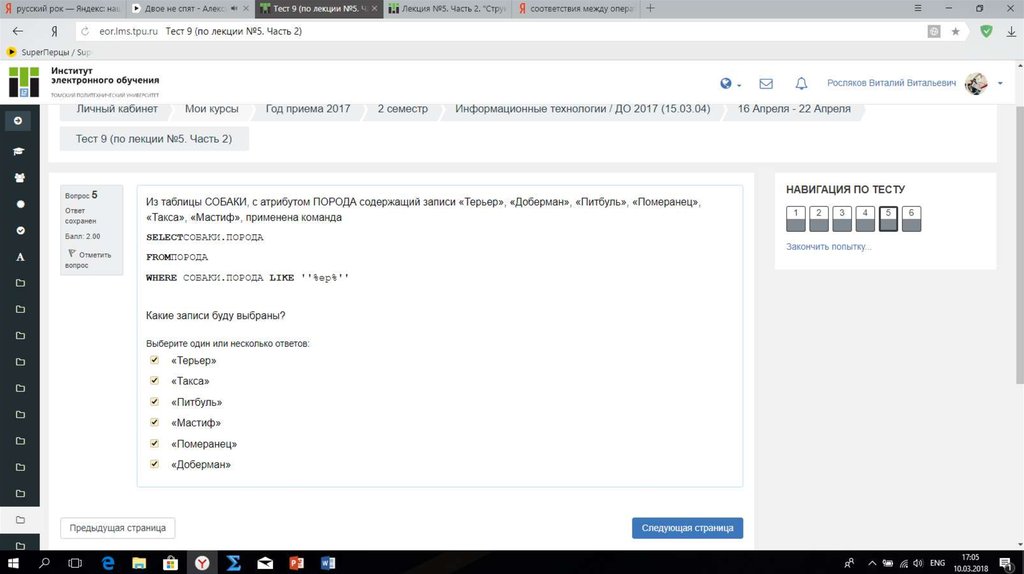Open 'Мои курсы' breadcrumb

coord(212,109)
